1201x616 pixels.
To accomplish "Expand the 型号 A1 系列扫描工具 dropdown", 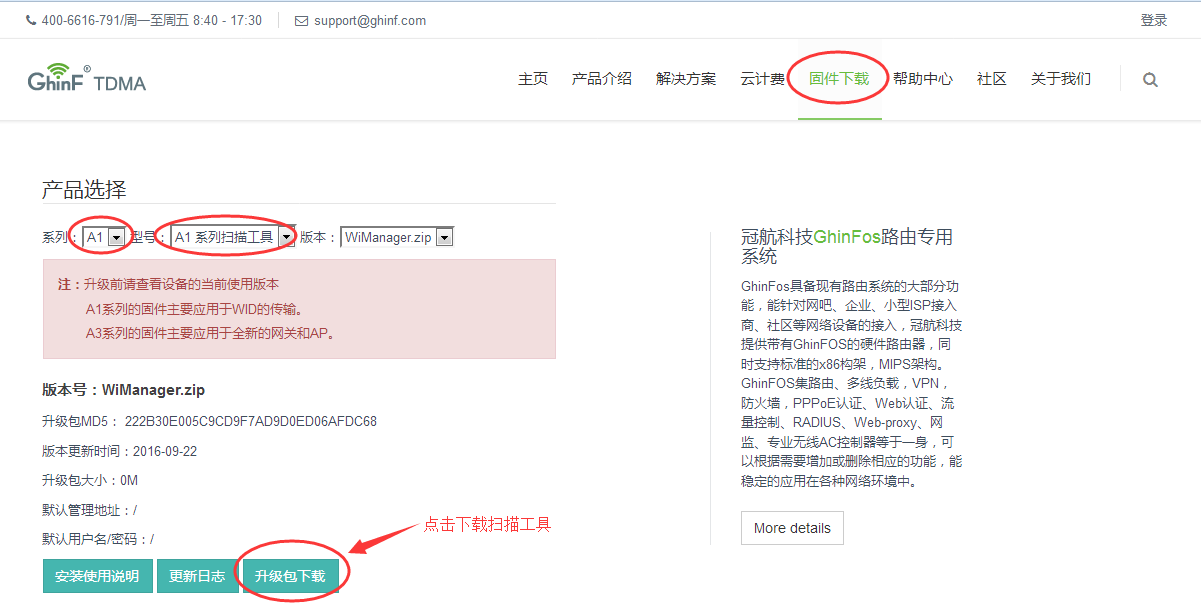I will pos(233,237).
